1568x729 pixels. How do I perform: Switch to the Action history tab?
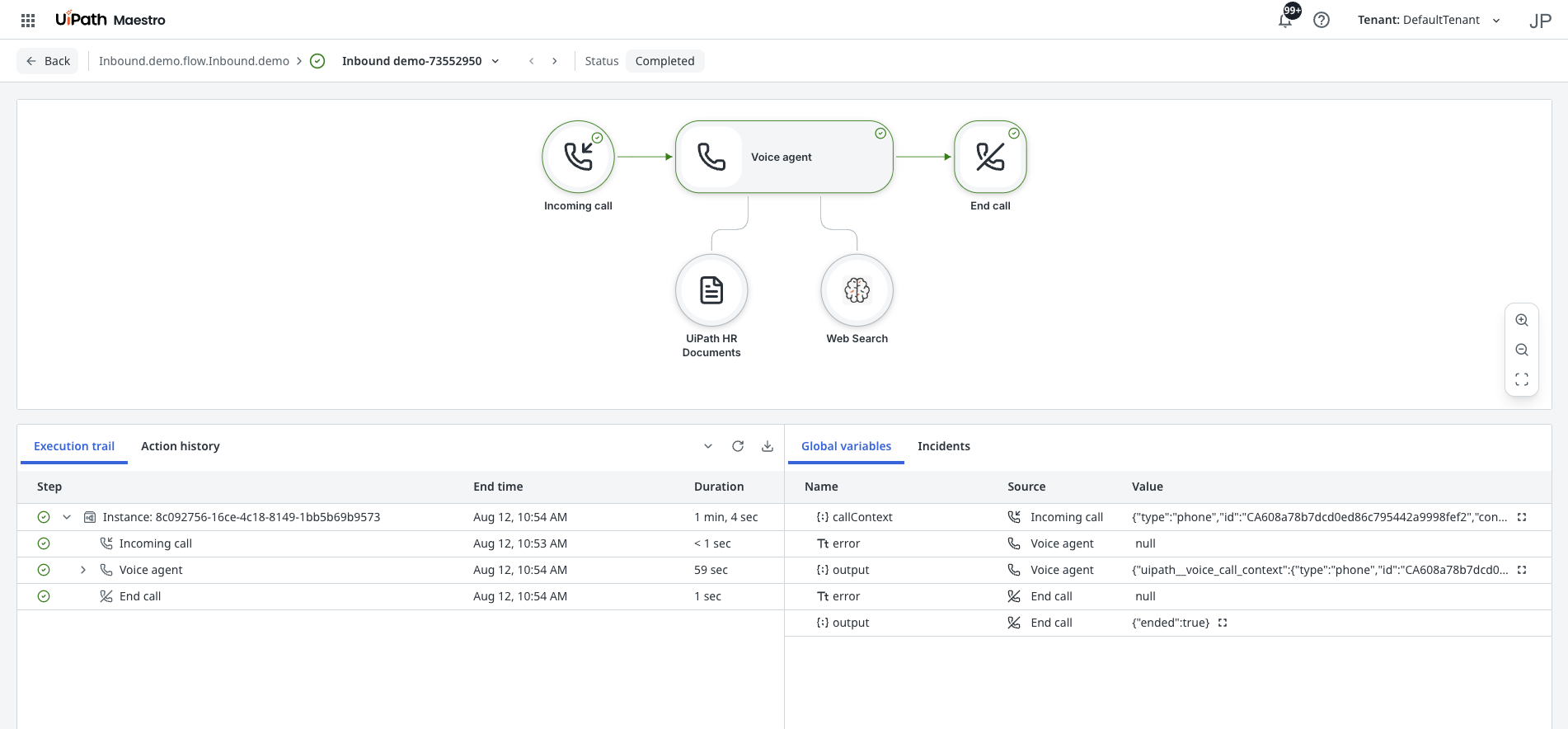click(x=181, y=446)
